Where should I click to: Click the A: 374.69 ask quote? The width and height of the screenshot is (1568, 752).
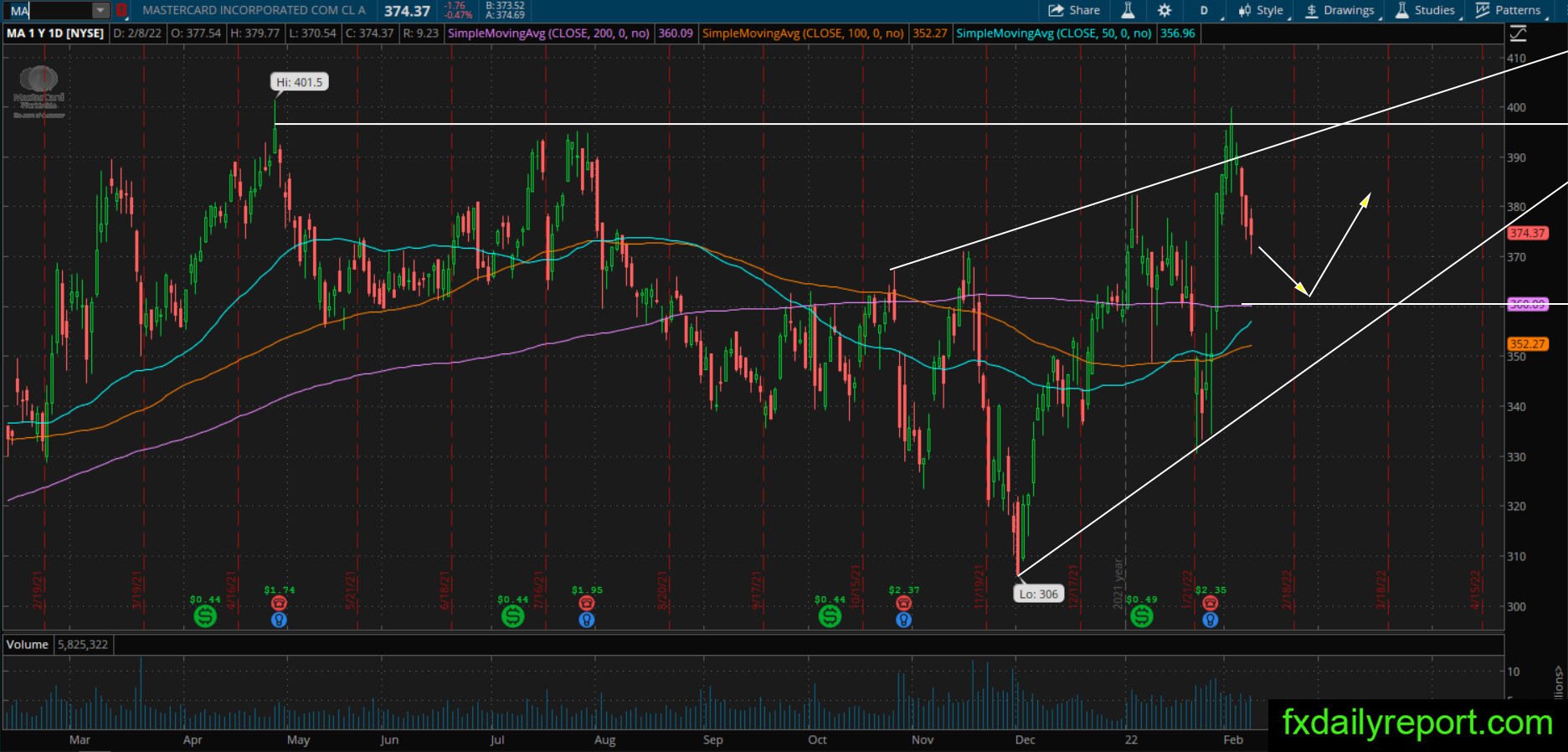click(x=505, y=15)
